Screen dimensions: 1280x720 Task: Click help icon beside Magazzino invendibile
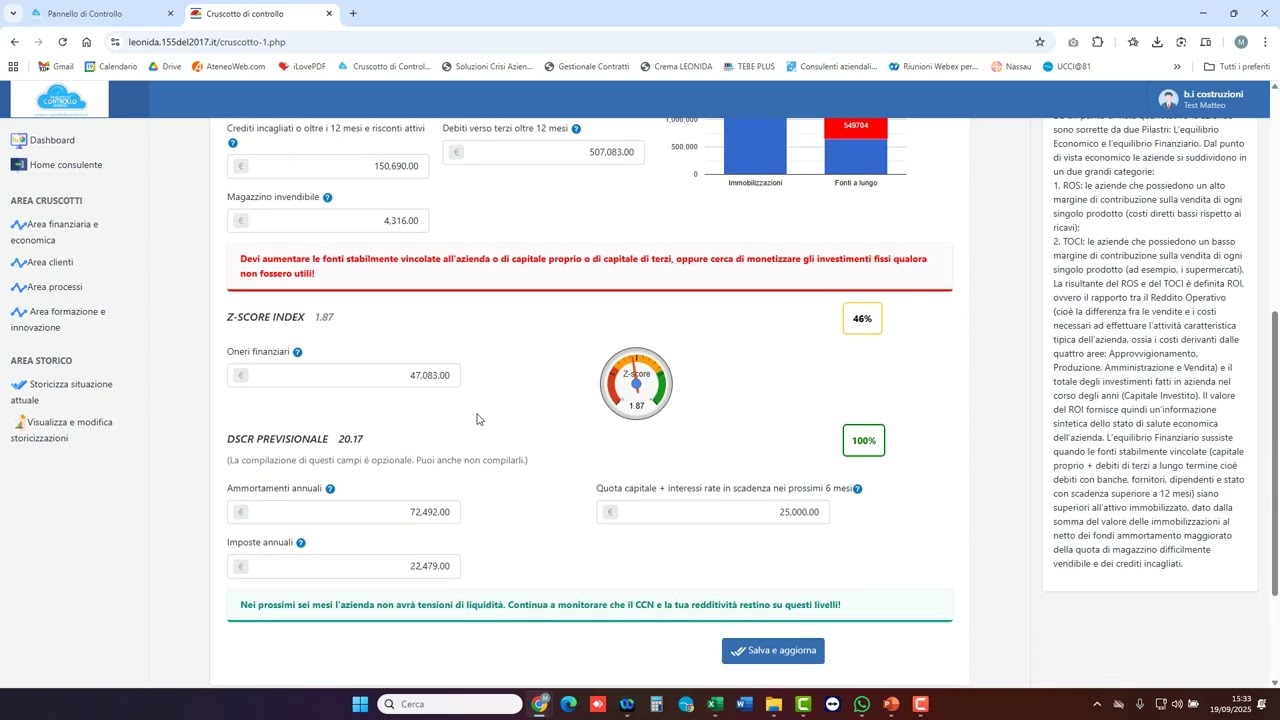(327, 198)
